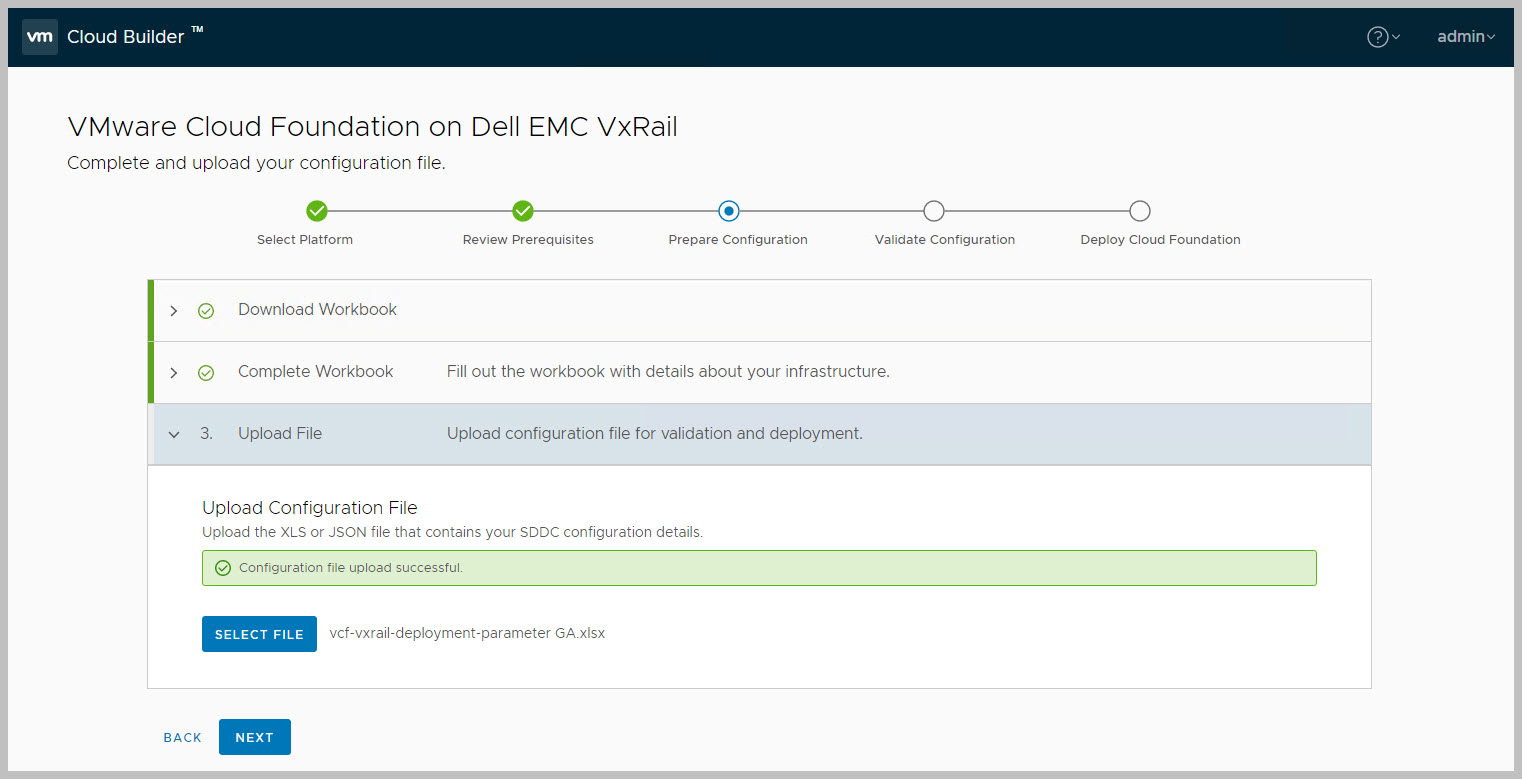The width and height of the screenshot is (1522, 779).
Task: Expand the Complete Workbook section chevron
Action: (x=174, y=373)
